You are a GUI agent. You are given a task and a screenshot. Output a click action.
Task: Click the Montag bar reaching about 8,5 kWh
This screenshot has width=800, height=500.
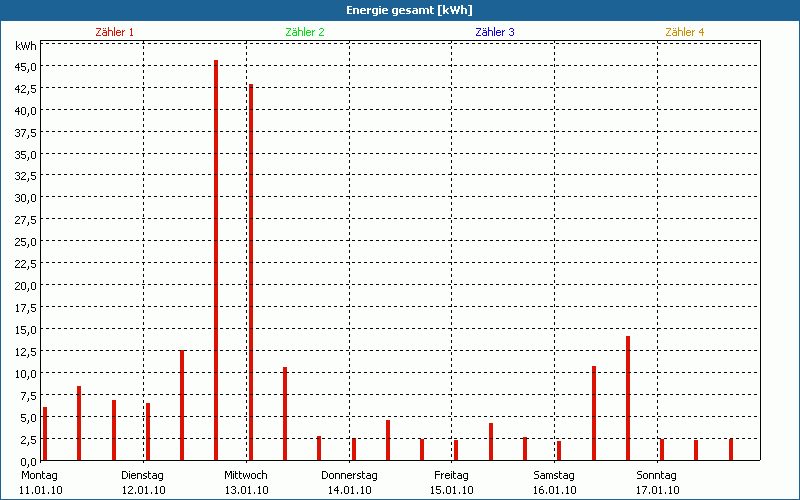(79, 423)
